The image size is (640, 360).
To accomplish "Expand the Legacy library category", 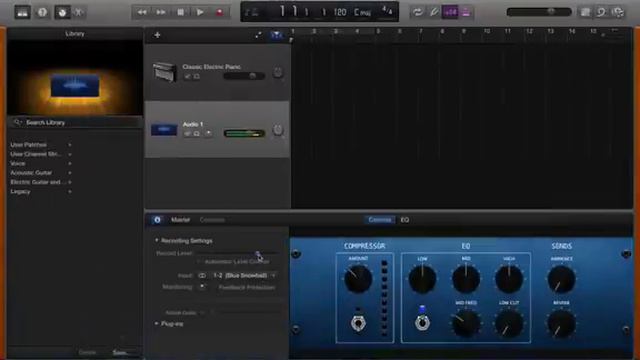I will [x=41, y=191].
